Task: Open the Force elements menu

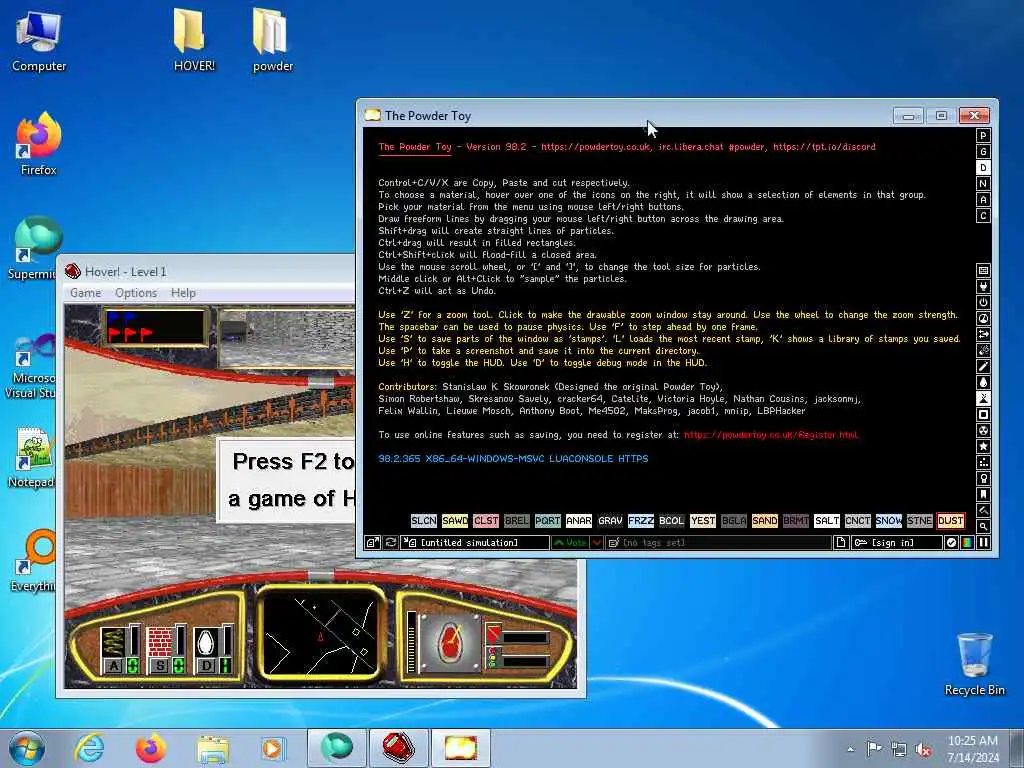Action: (983, 334)
